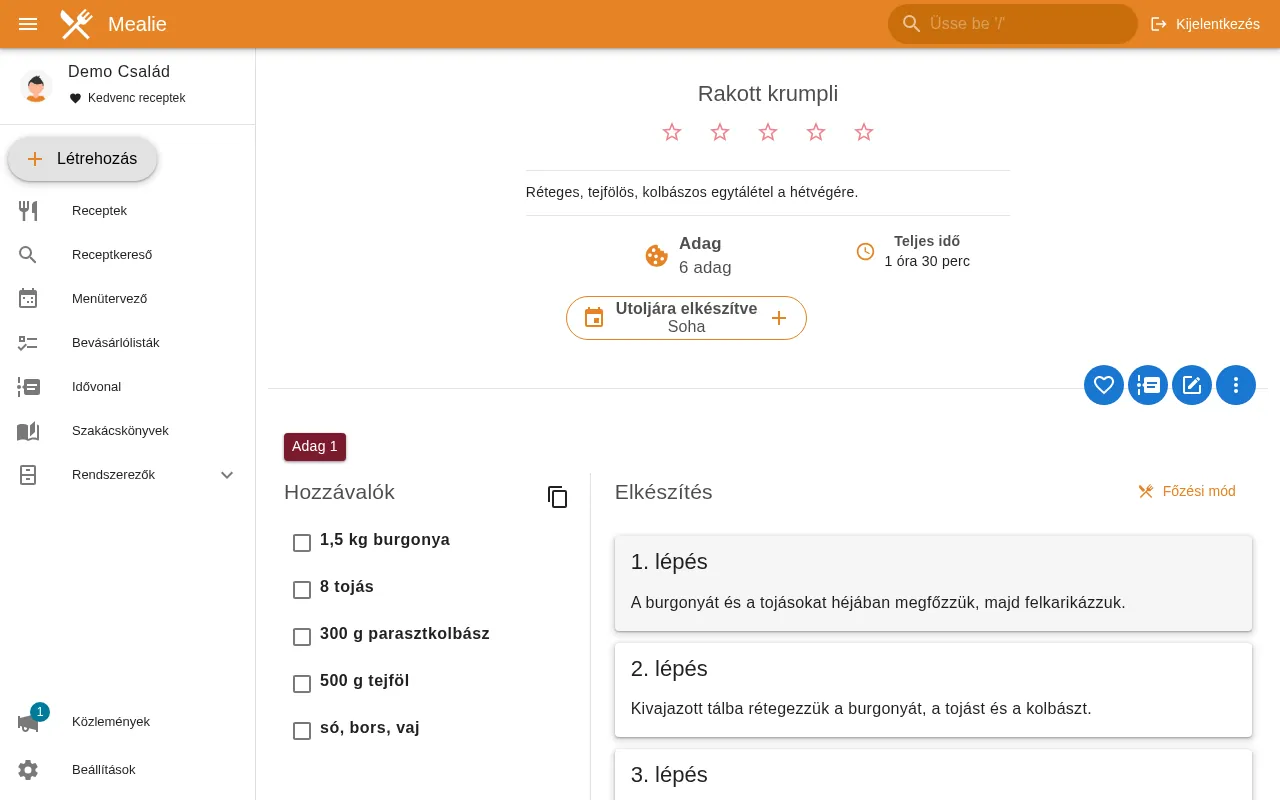Rate the recipe one star
Viewport: 1280px width, 800px height.
coord(672,132)
